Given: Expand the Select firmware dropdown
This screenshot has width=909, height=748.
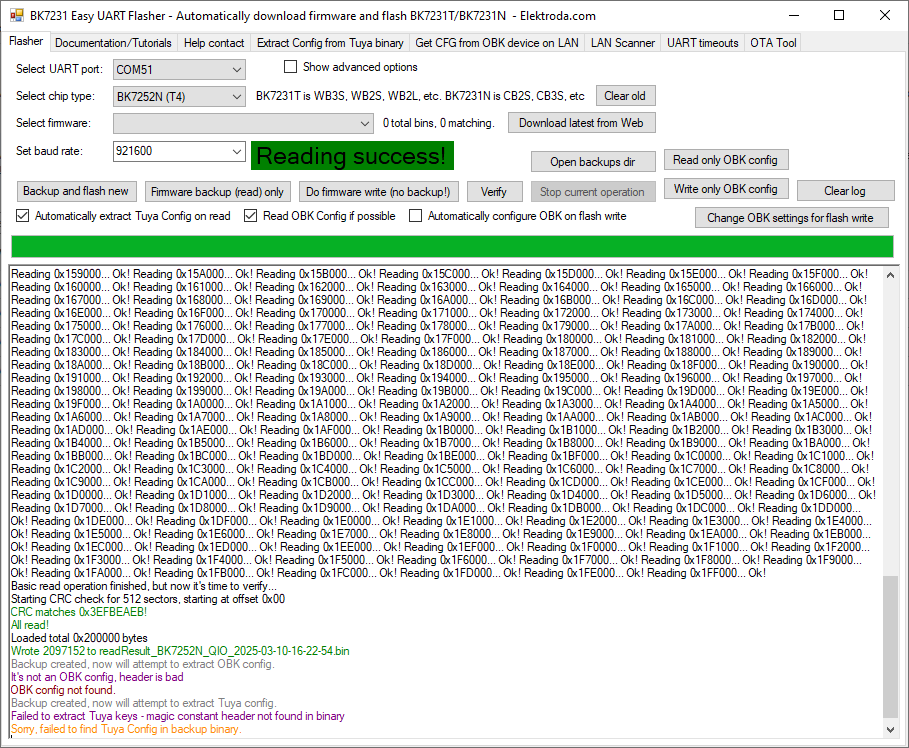Looking at the screenshot, I should tap(243, 124).
